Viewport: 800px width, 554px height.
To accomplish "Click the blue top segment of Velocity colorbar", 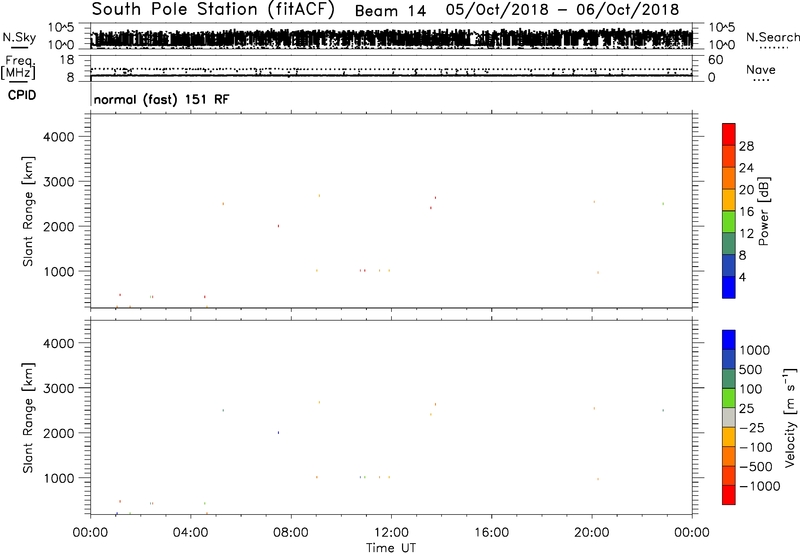I will click(x=729, y=340).
